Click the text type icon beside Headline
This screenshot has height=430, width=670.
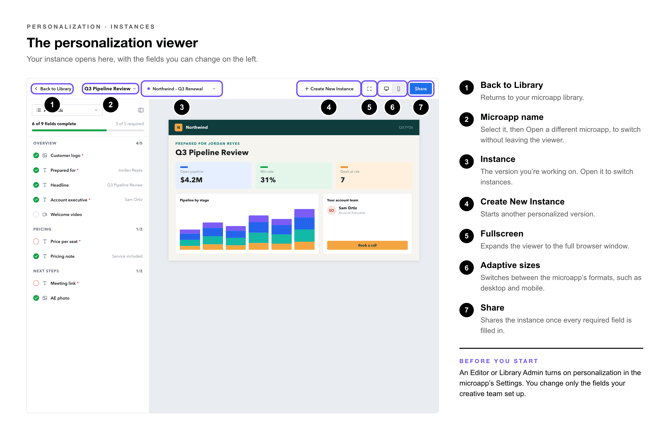(x=44, y=185)
